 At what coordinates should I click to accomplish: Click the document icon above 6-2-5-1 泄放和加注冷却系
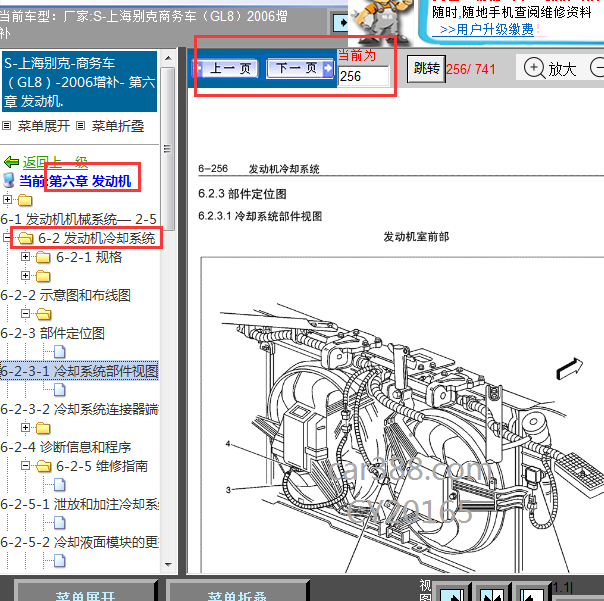coord(60,485)
